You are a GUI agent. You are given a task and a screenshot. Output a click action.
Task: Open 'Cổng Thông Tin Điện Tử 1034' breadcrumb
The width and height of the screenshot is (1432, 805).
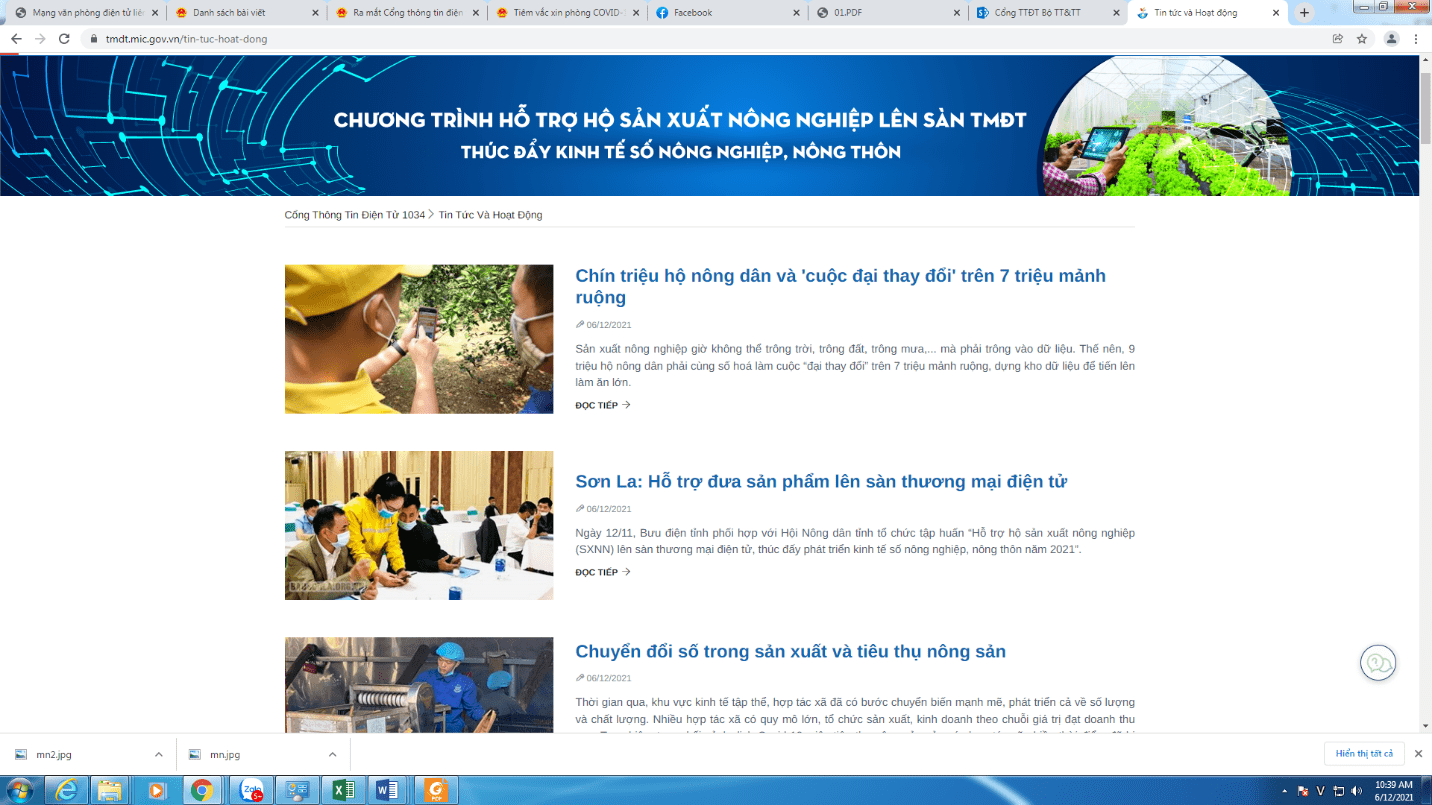click(355, 215)
